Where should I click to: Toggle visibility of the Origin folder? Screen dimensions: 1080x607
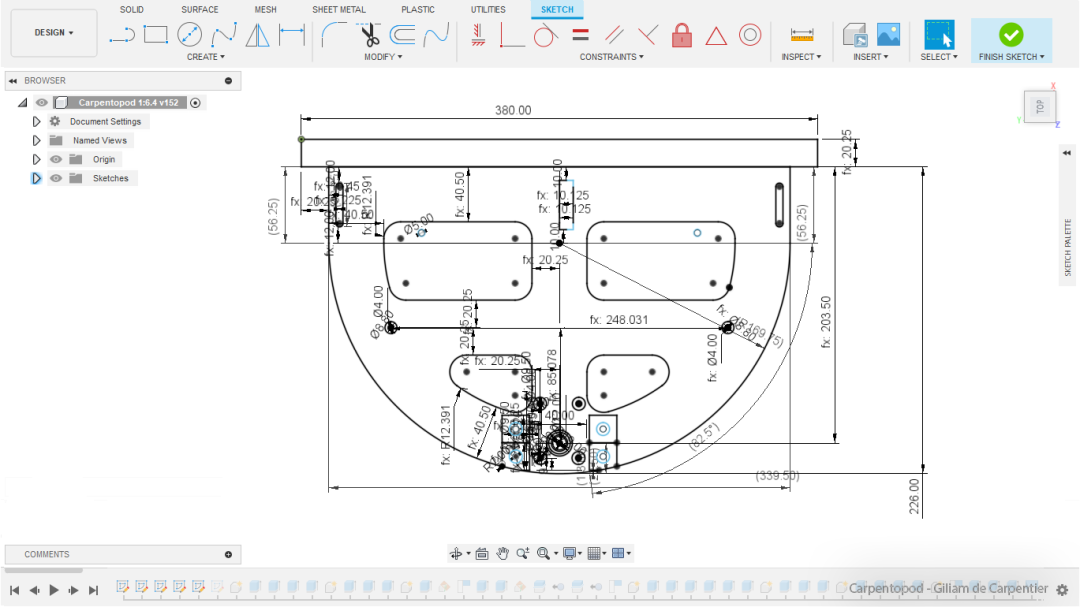click(56, 159)
